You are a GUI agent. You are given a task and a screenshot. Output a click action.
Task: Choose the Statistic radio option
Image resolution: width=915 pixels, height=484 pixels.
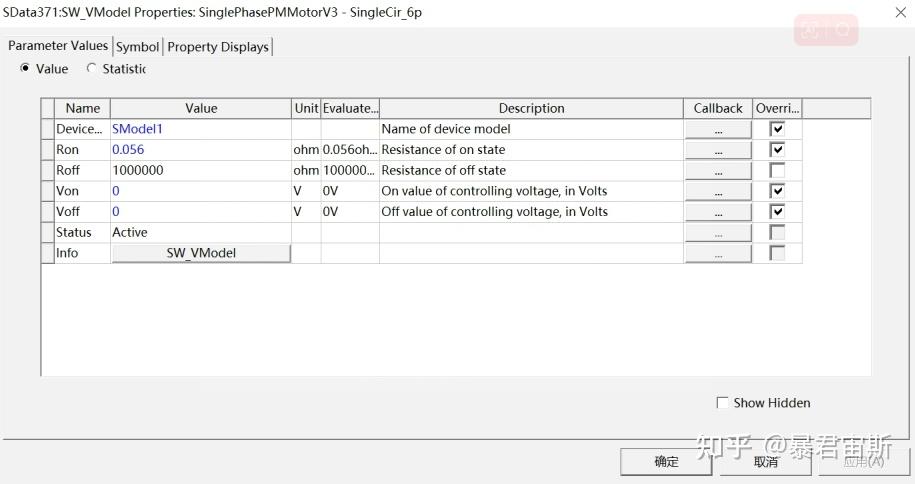click(x=93, y=69)
